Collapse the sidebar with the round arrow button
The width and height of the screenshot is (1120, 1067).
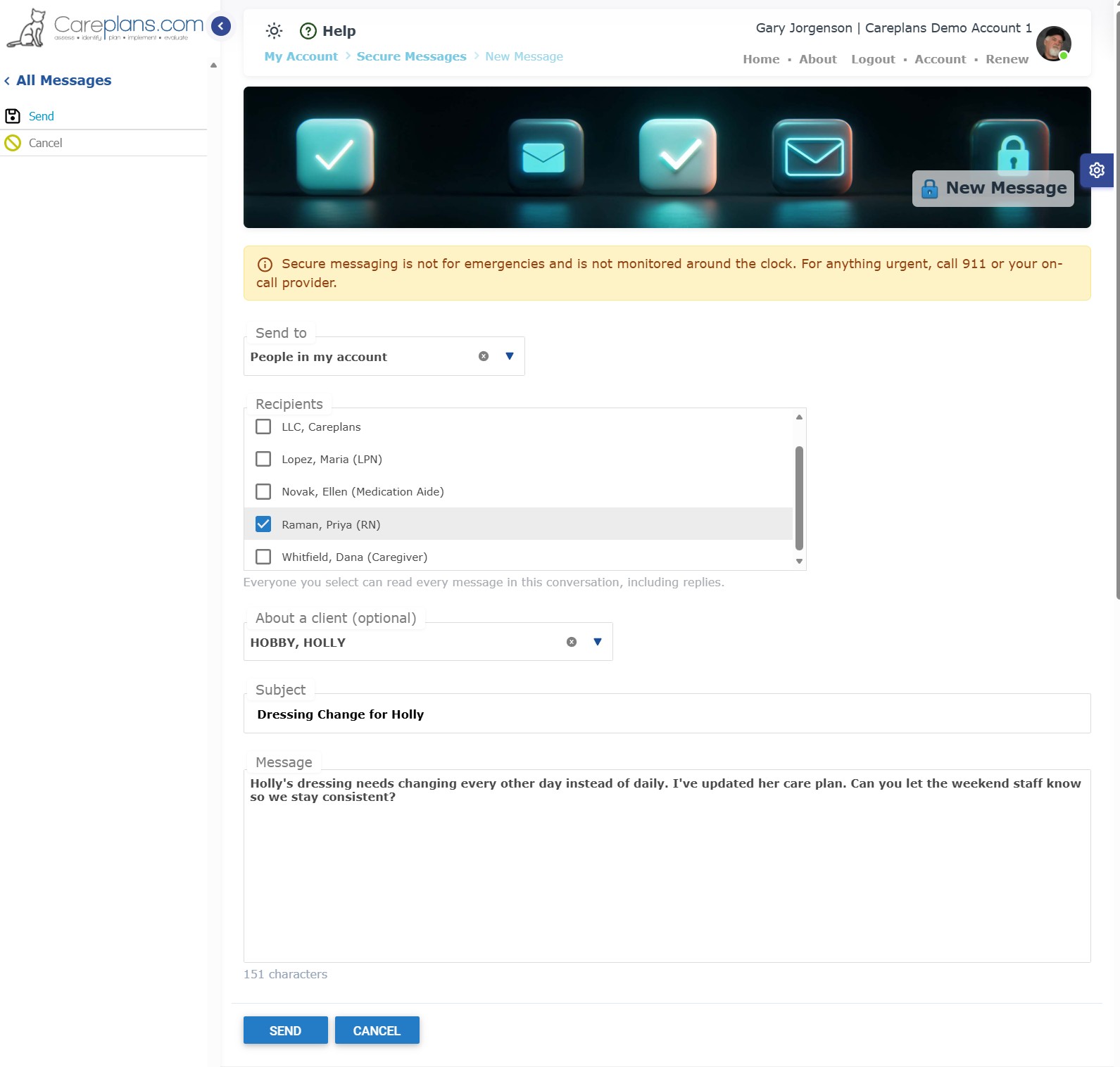pos(221,27)
